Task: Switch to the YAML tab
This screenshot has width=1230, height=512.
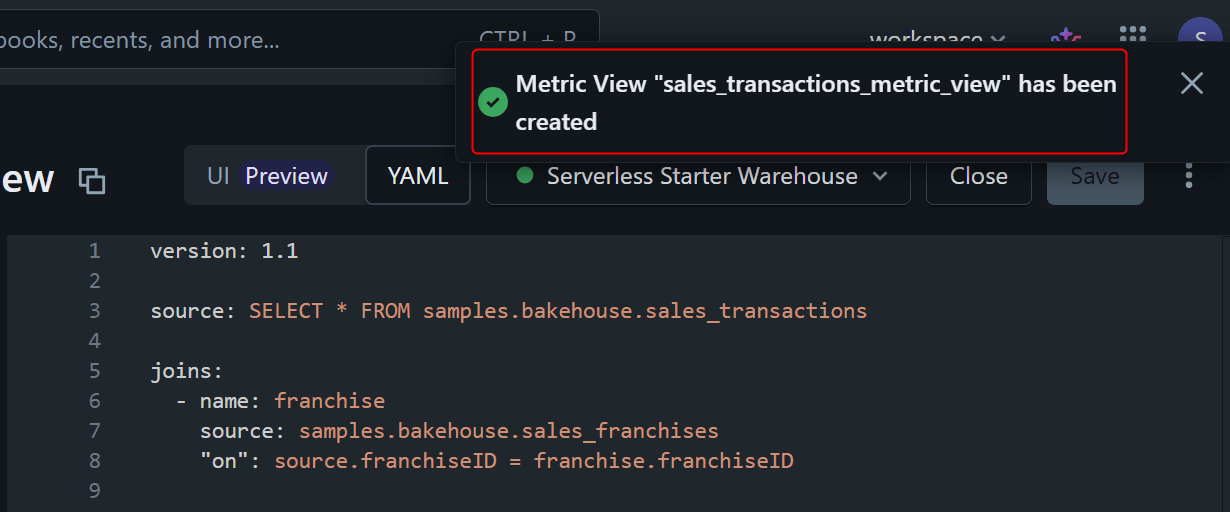Action: [418, 176]
